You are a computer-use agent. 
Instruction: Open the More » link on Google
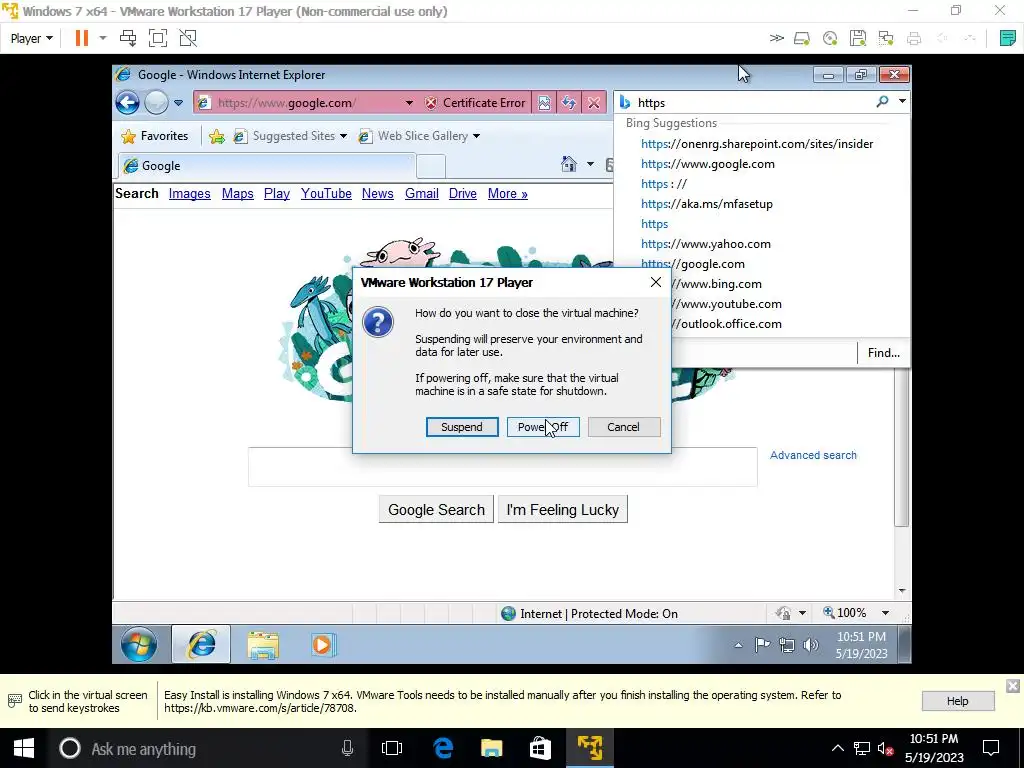(x=507, y=193)
